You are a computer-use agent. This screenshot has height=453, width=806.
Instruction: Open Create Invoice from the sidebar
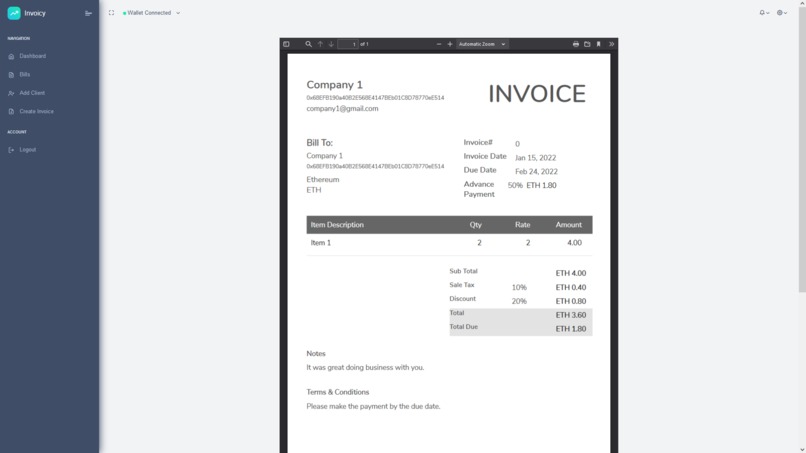click(36, 111)
